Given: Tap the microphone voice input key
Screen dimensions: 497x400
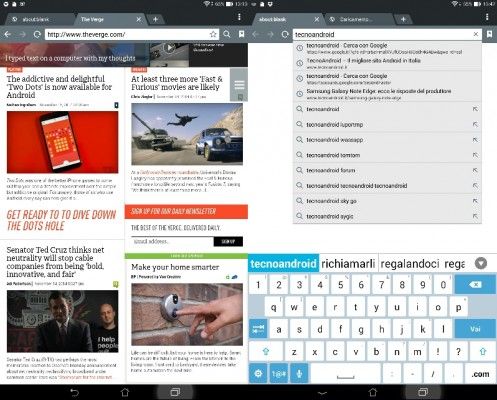Looking at the screenshot, I should [x=299, y=373].
